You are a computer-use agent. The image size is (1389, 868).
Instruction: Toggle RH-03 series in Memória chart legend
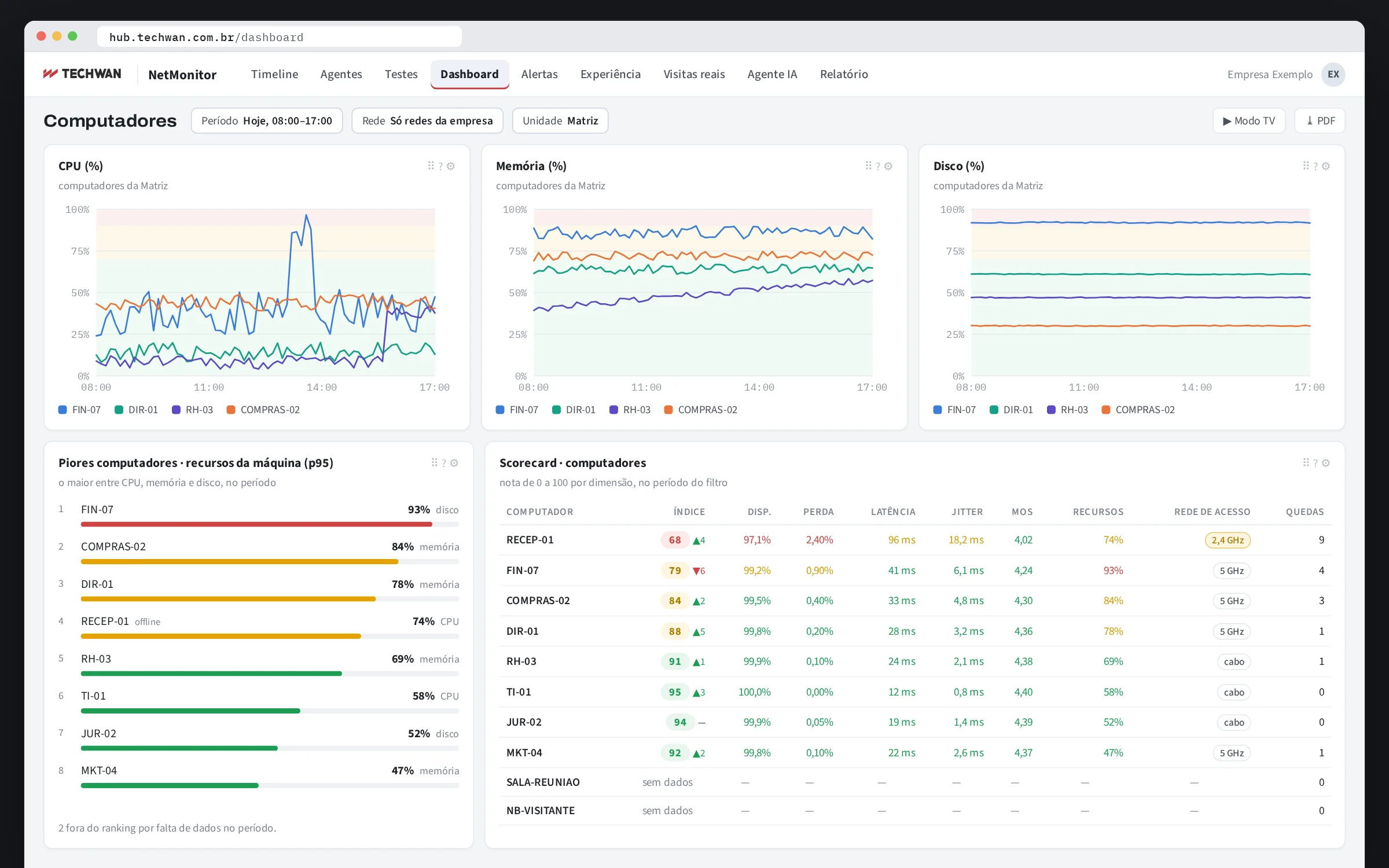pos(630,410)
